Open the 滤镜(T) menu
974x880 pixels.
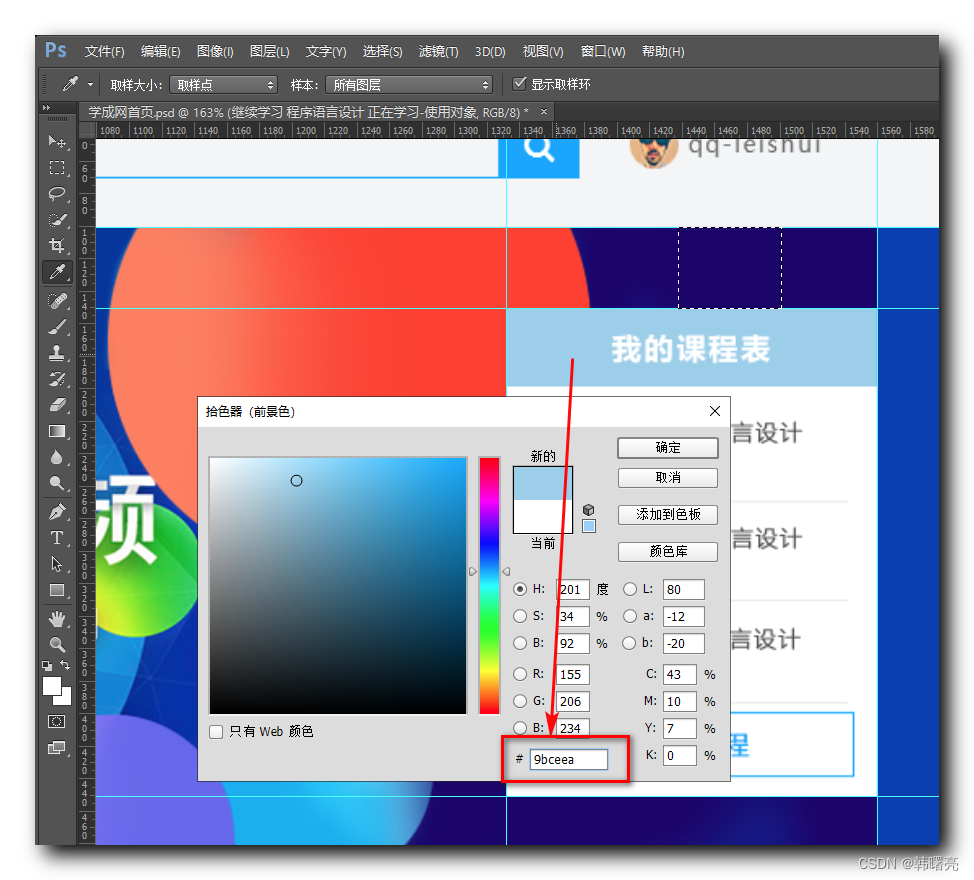pos(439,52)
